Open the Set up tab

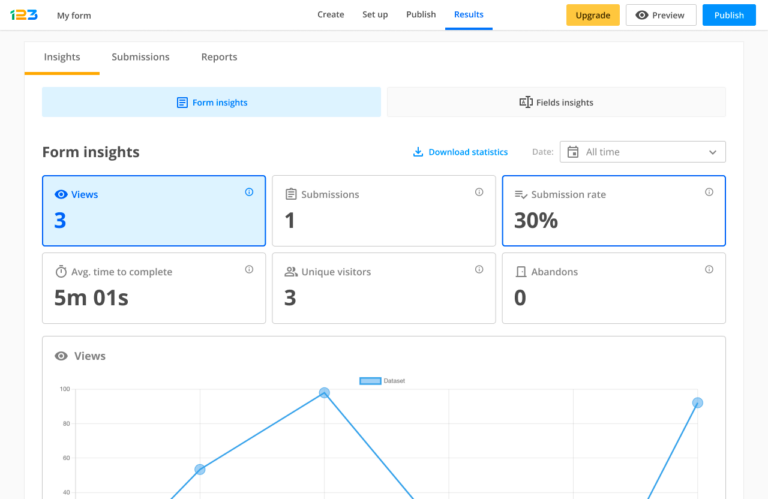coord(375,15)
